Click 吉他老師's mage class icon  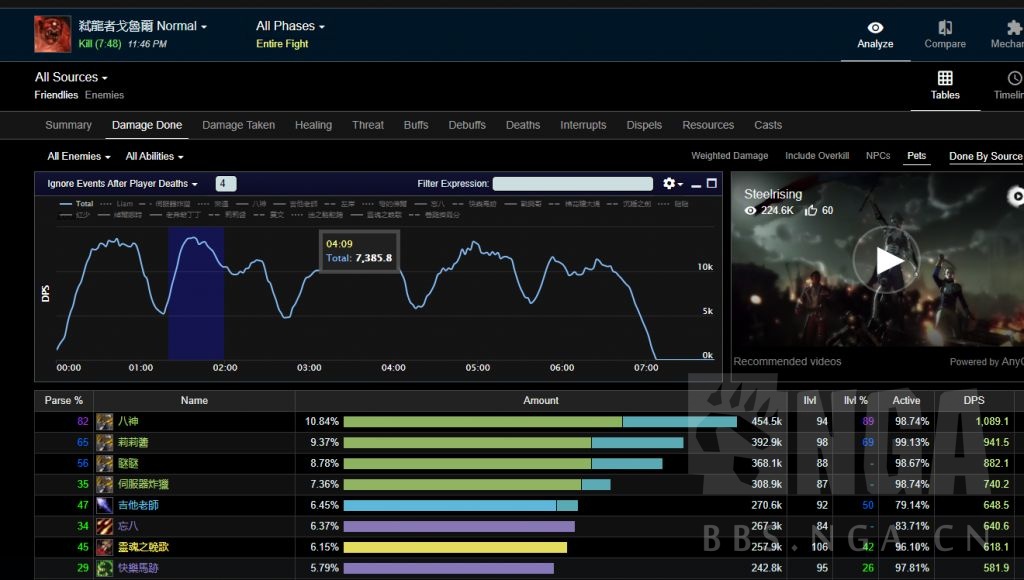click(x=104, y=505)
